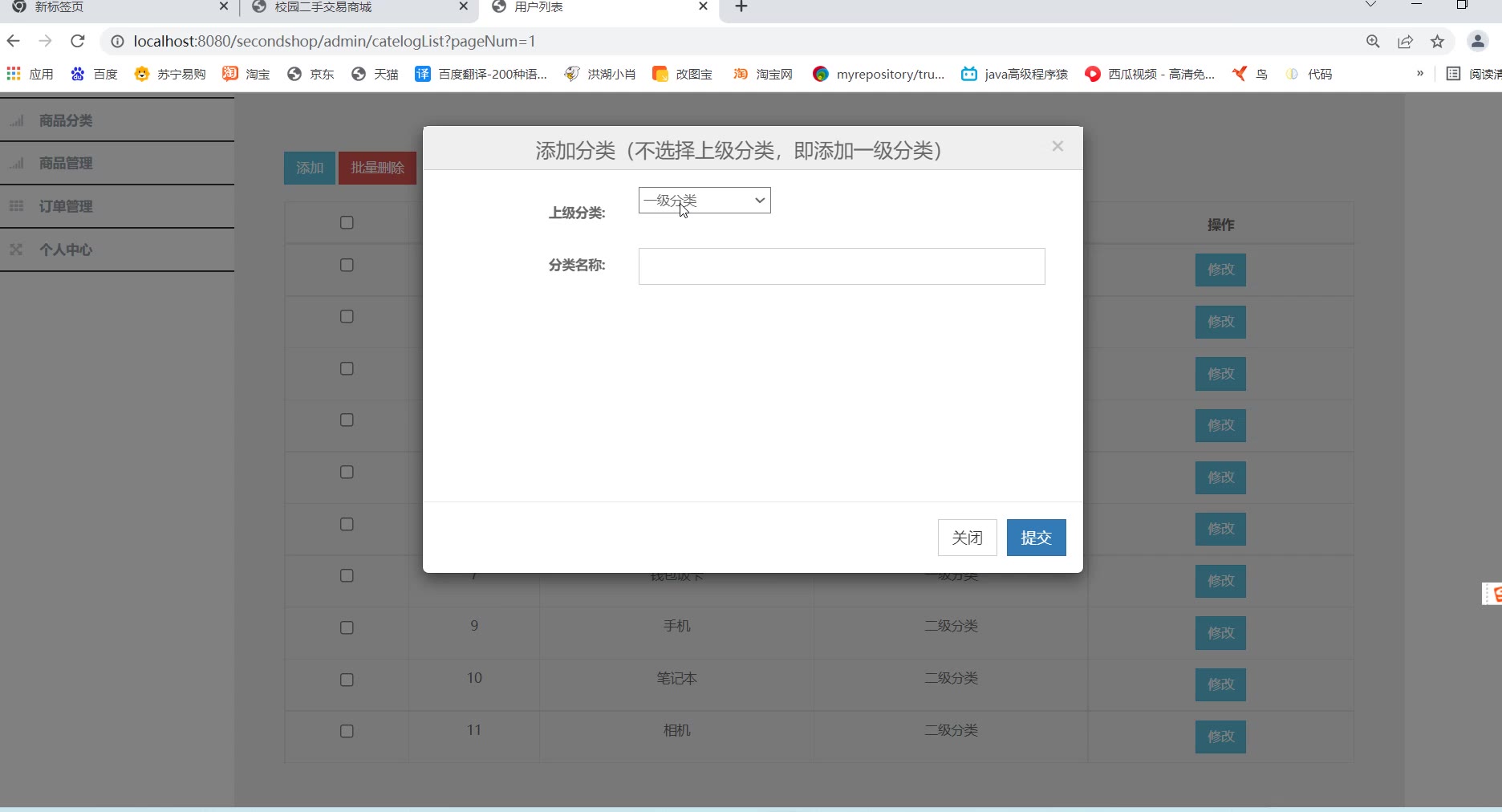
Task: Open the 订单管理 sidebar menu
Action: tap(66, 206)
